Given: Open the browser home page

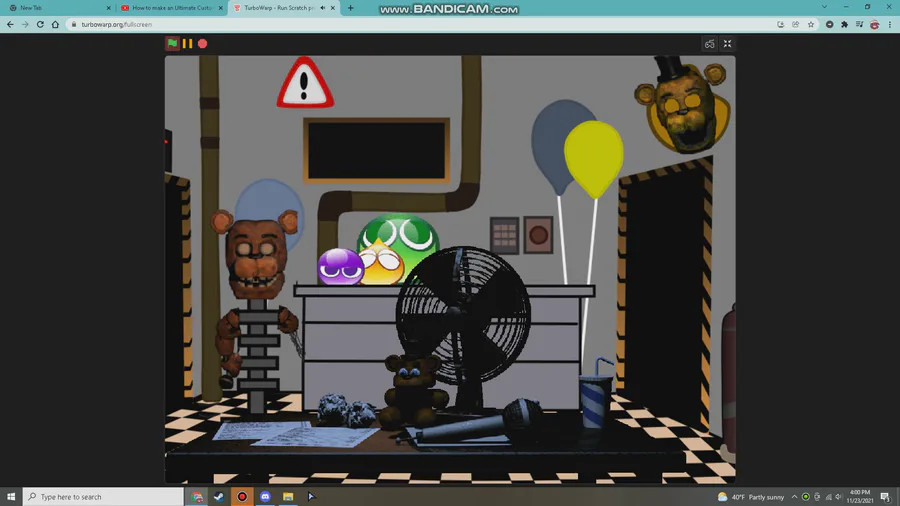Looking at the screenshot, I should point(55,25).
